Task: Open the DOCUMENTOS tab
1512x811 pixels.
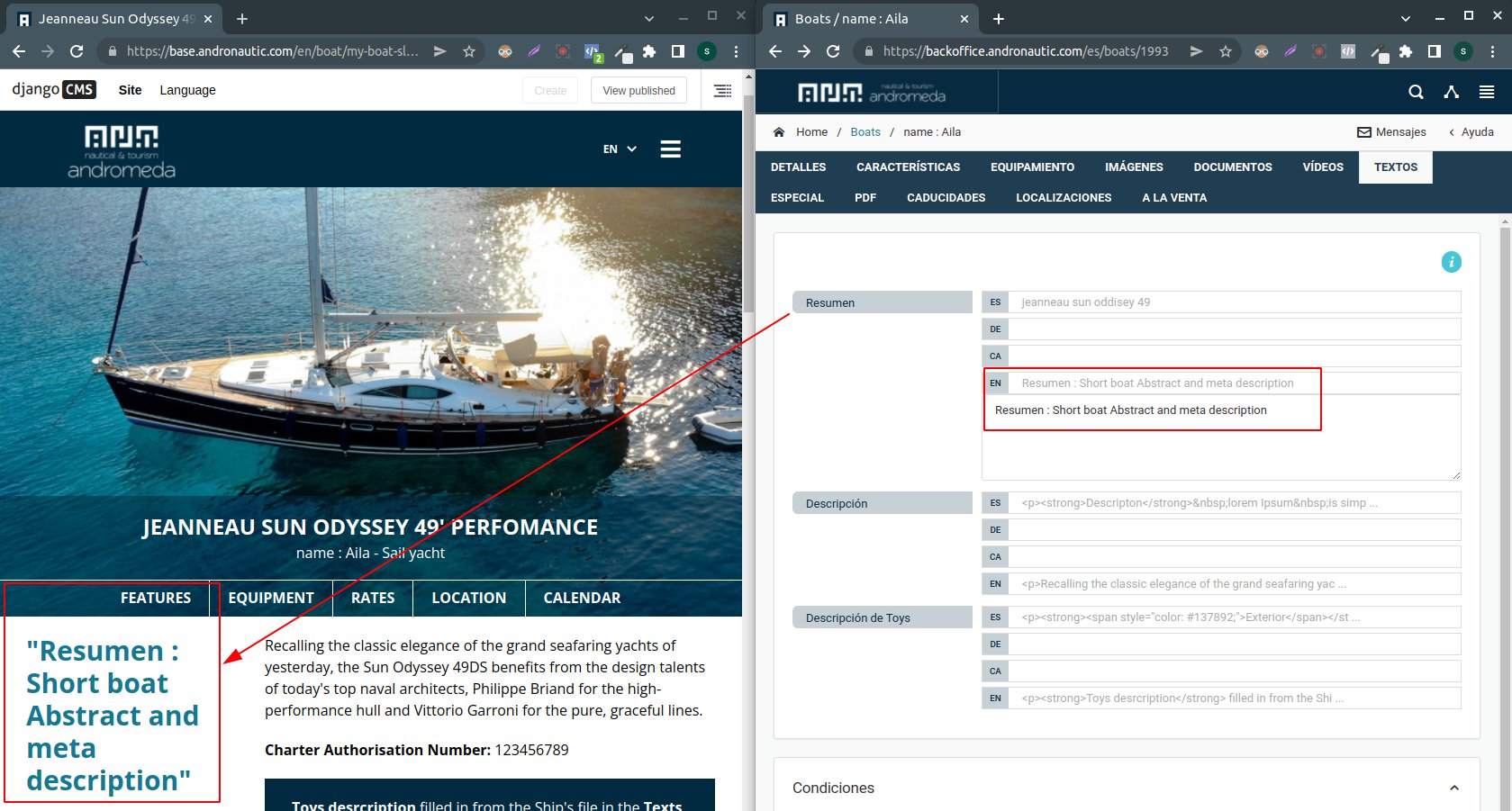Action: [x=1233, y=167]
